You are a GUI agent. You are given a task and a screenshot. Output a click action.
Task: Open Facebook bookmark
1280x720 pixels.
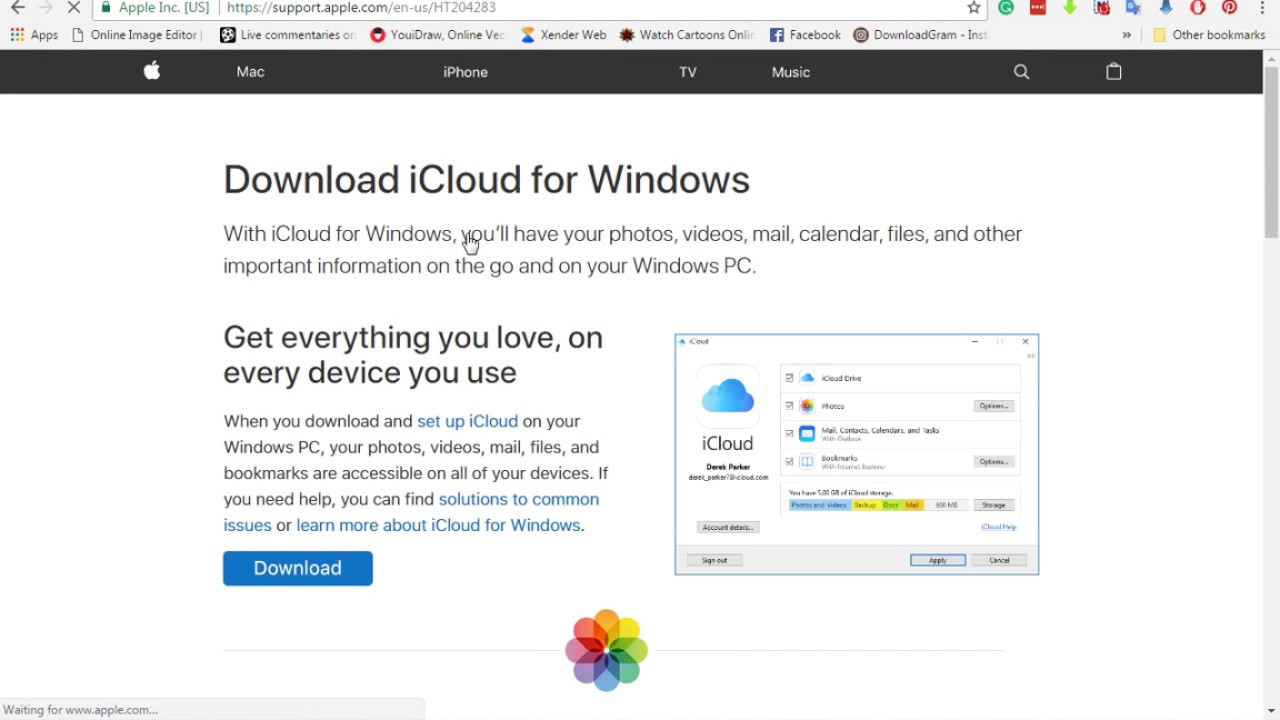tap(805, 35)
